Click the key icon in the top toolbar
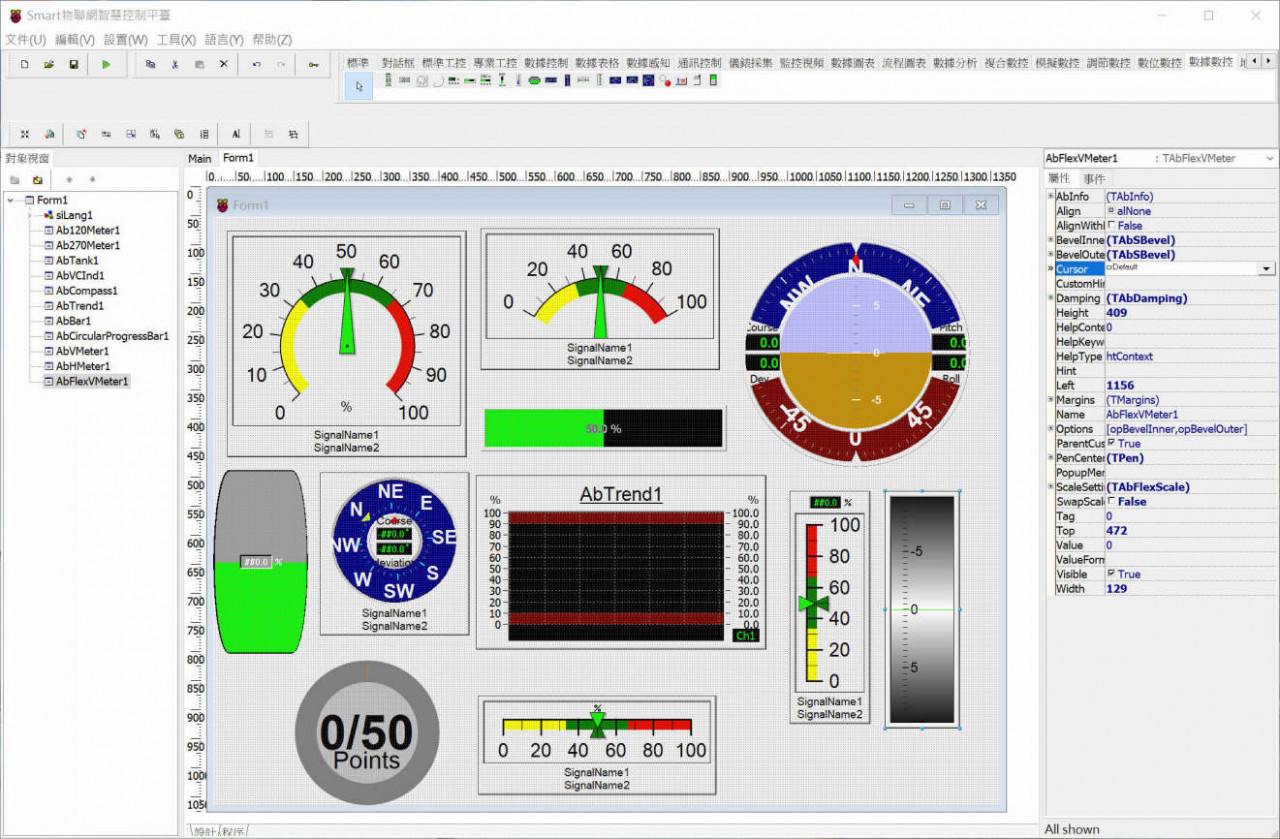 pyautogui.click(x=313, y=64)
